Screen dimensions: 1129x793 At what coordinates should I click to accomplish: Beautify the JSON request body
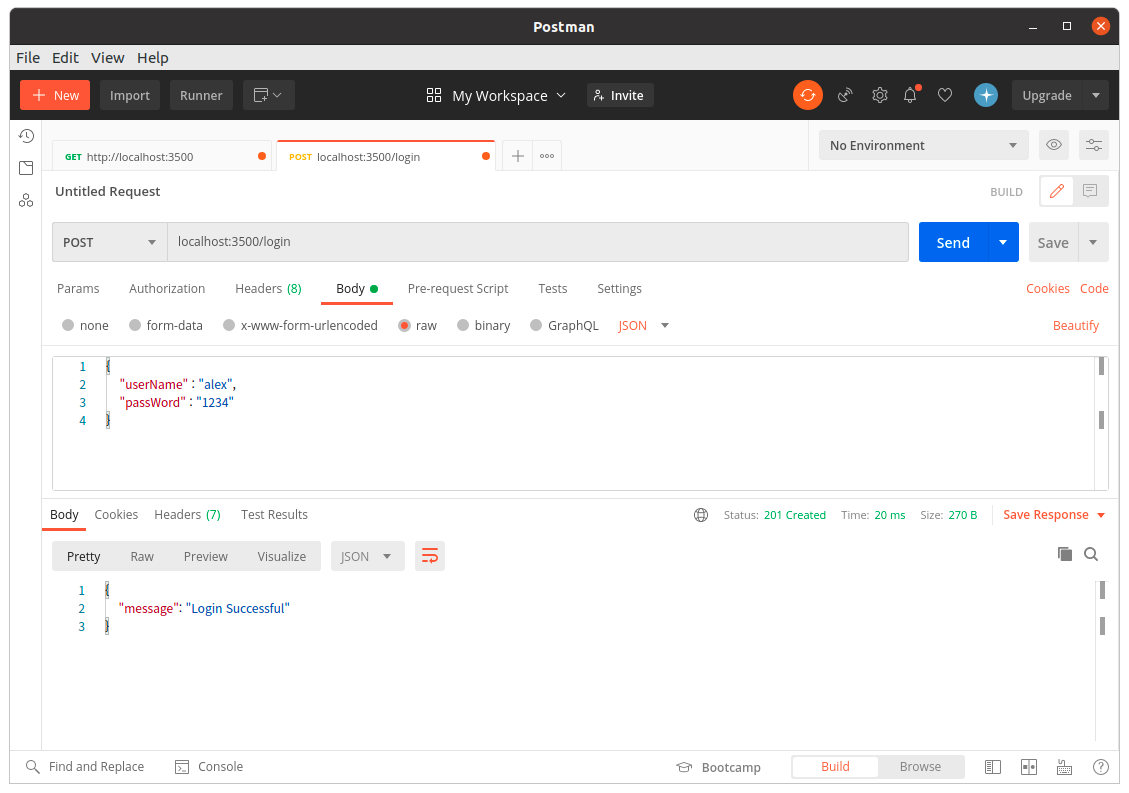pos(1076,325)
